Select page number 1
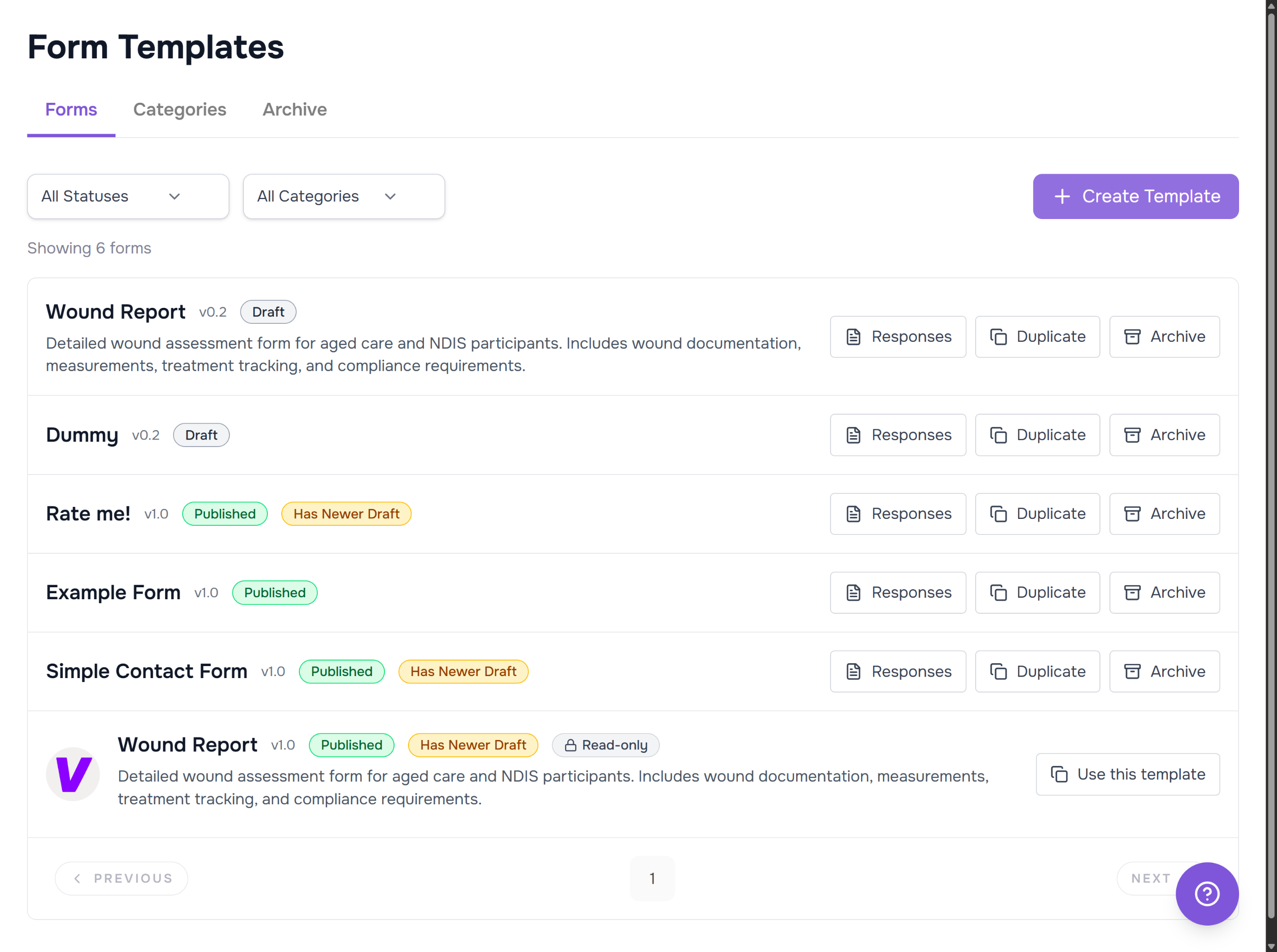 tap(651, 878)
